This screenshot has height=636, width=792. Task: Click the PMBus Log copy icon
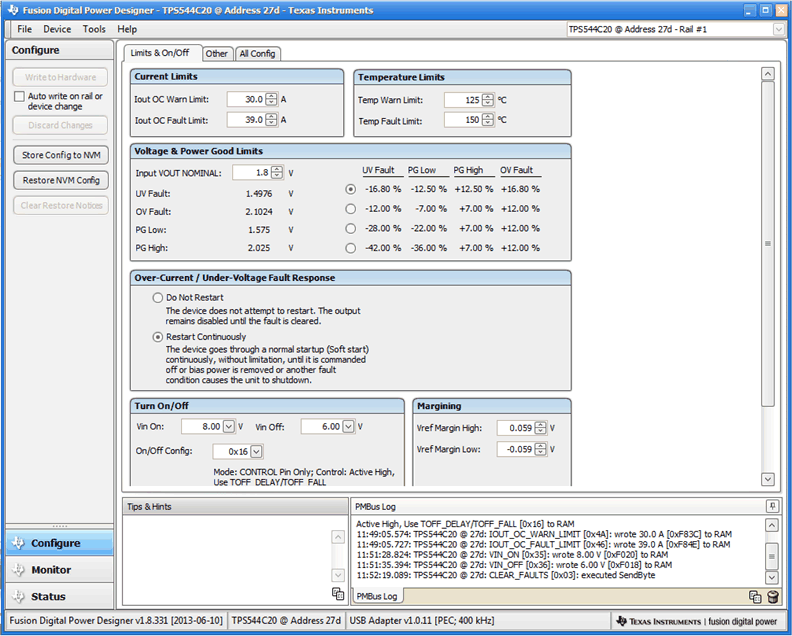tap(755, 597)
